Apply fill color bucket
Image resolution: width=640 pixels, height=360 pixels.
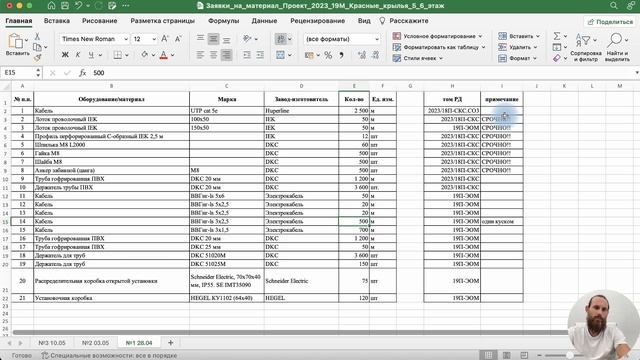144,55
